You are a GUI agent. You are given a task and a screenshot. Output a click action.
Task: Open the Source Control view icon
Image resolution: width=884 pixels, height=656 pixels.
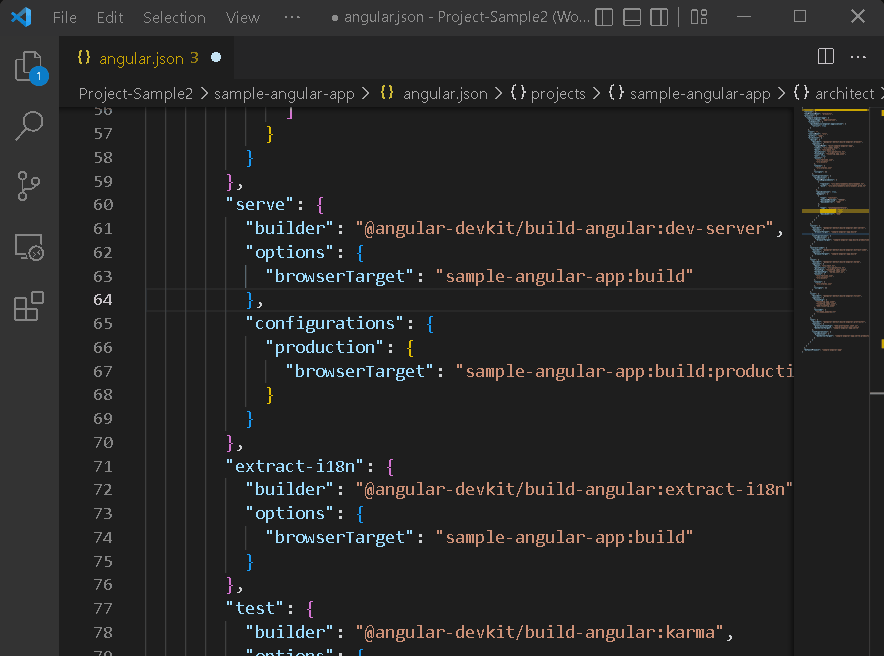[29, 186]
